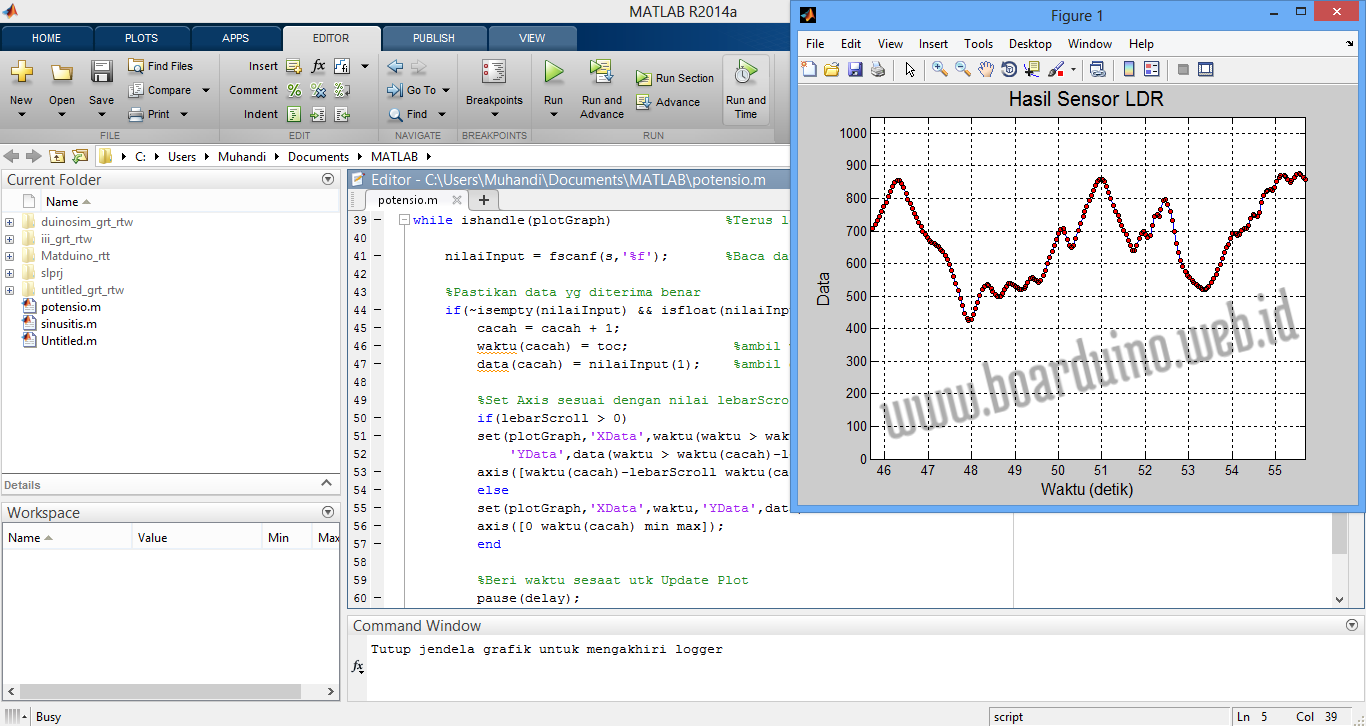This screenshot has height=726, width=1366.
Task: Save the figure using the floppy disk icon
Action: (855, 69)
